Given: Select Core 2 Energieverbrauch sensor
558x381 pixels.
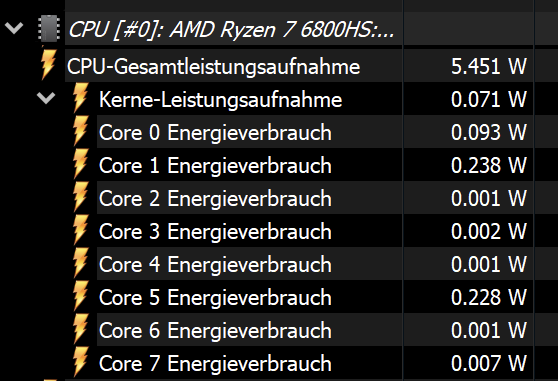Looking at the screenshot, I should point(215,199).
